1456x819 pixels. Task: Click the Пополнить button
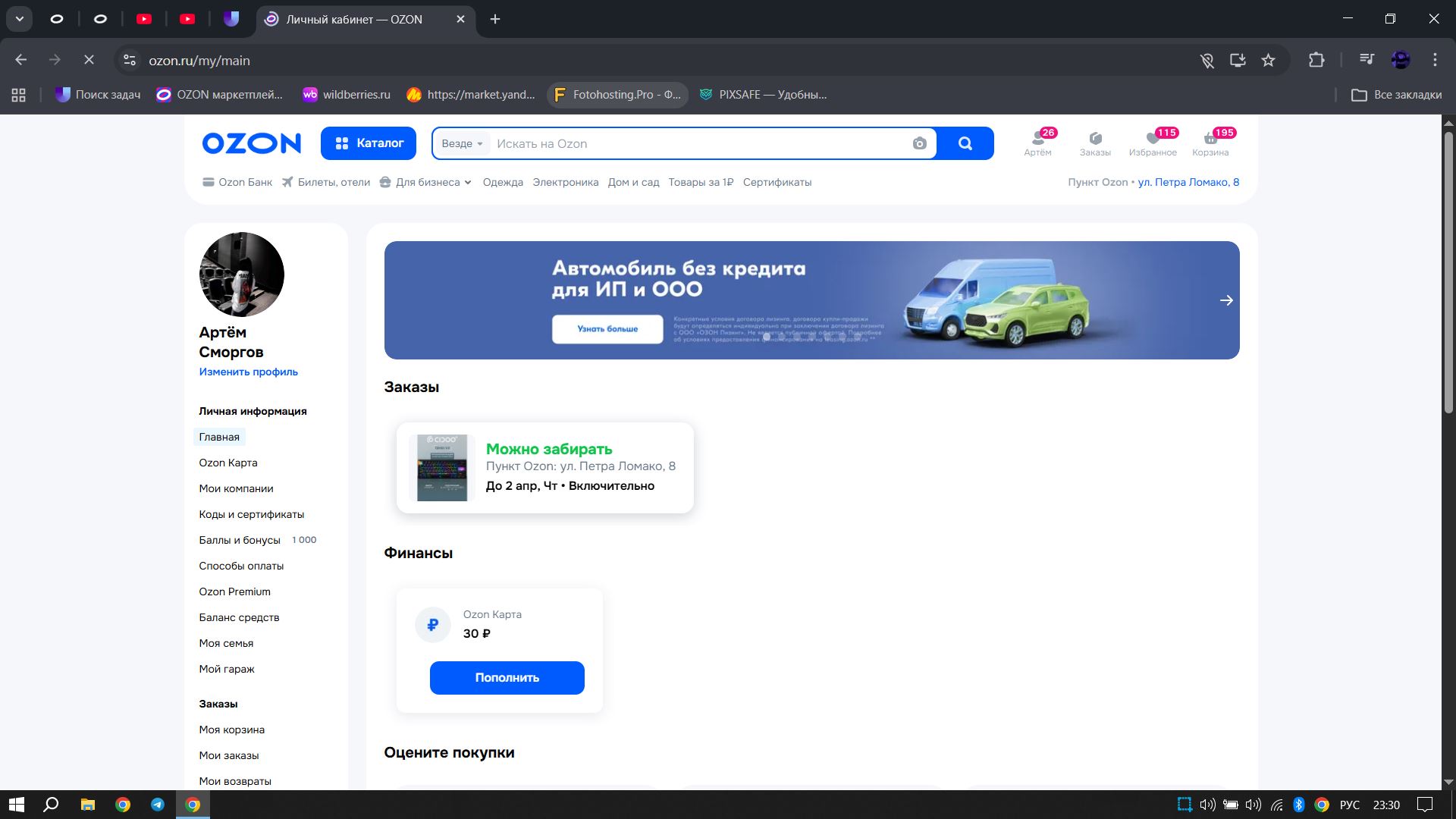click(507, 677)
